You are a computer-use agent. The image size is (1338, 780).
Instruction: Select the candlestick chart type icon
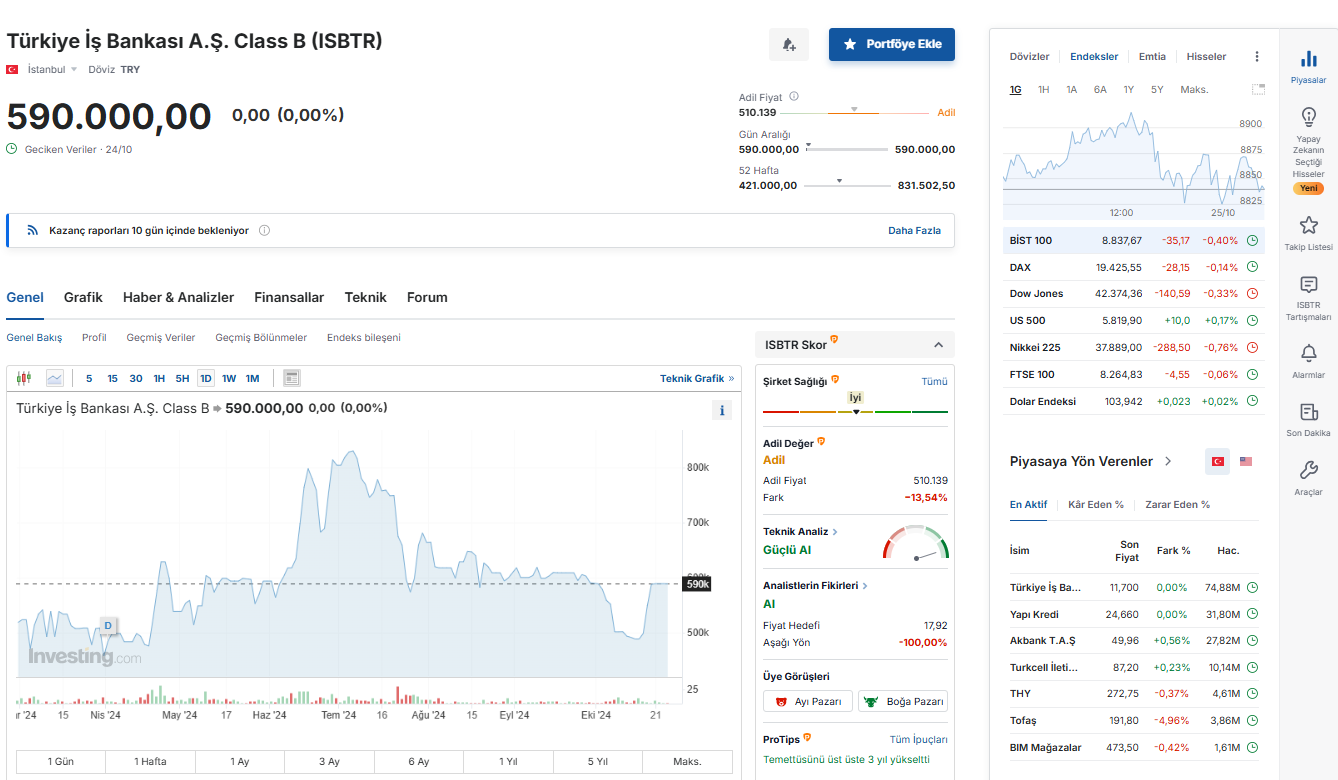click(25, 378)
